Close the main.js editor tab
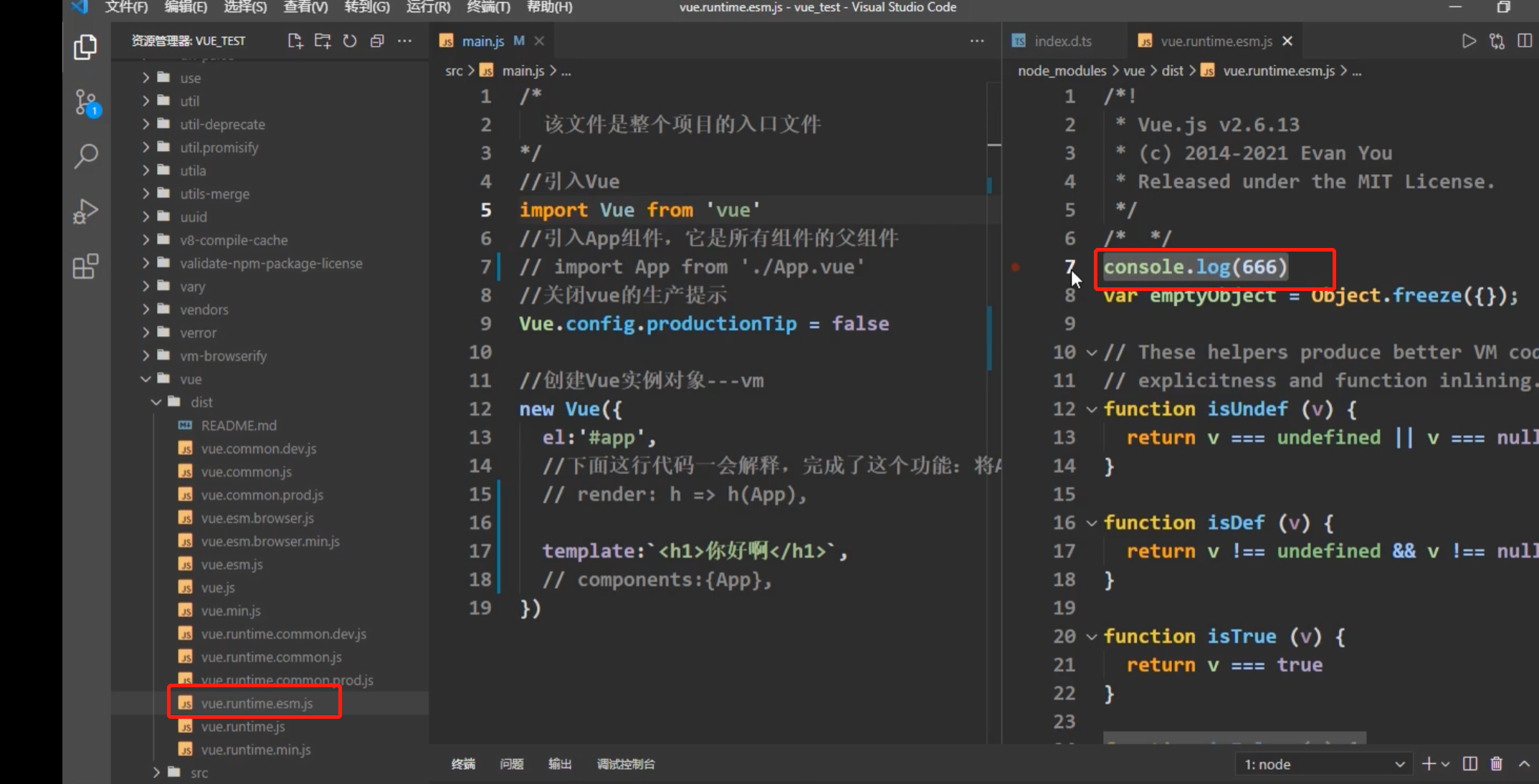Image resolution: width=1539 pixels, height=784 pixels. point(539,42)
